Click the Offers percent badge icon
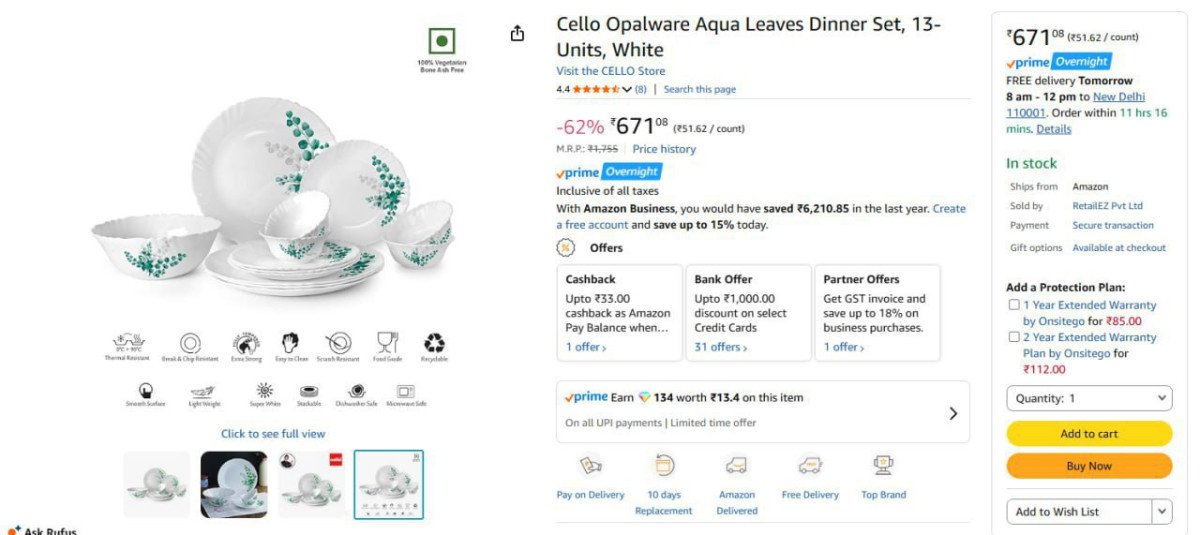1200x535 pixels. click(566, 248)
